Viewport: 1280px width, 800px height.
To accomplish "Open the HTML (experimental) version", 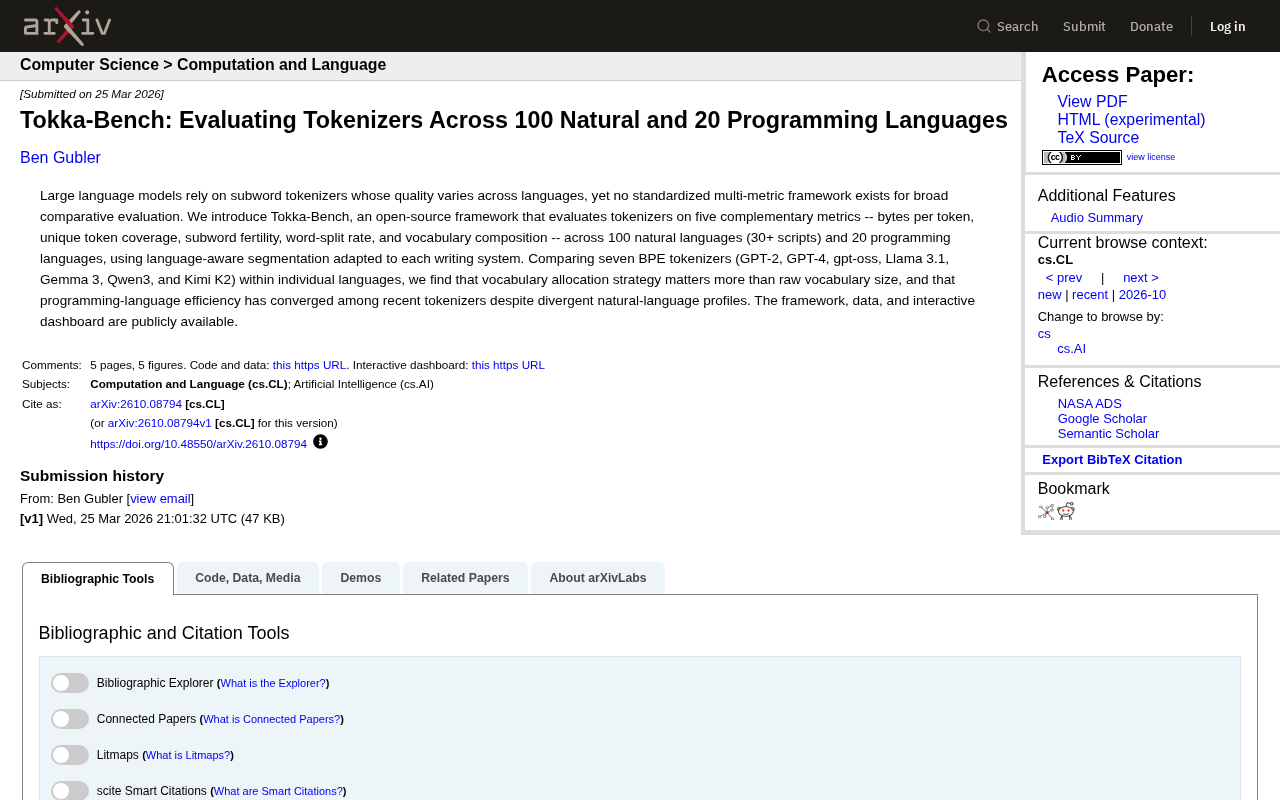I will pyautogui.click(x=1131, y=120).
